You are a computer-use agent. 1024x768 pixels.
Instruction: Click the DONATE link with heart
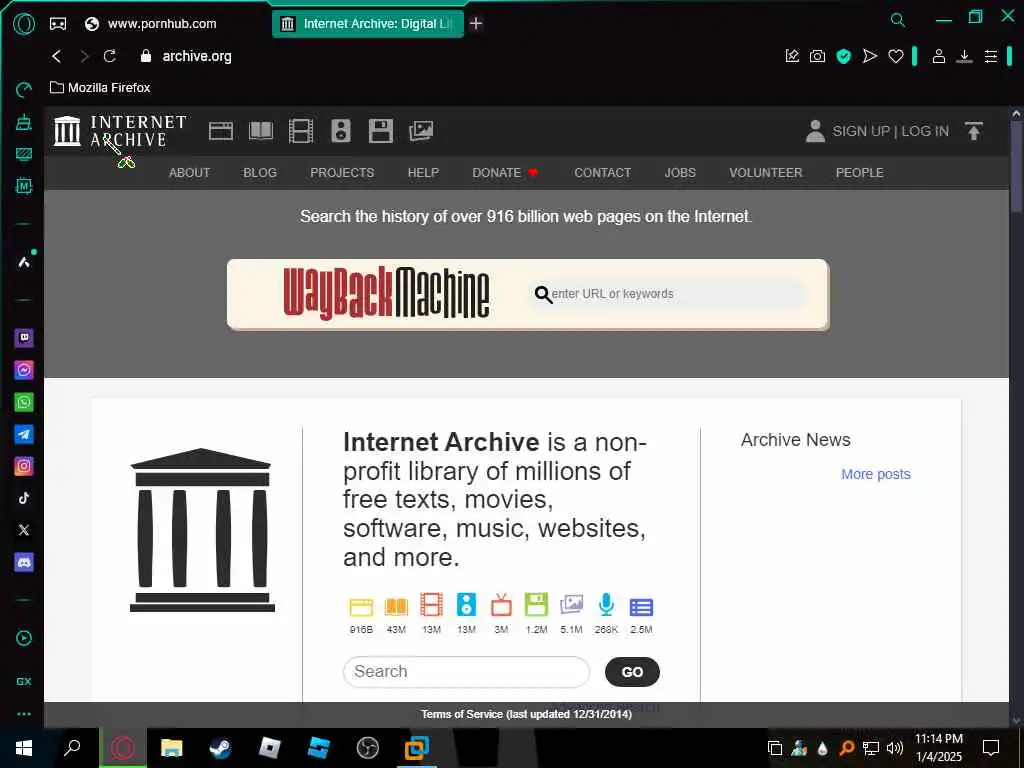pos(505,172)
